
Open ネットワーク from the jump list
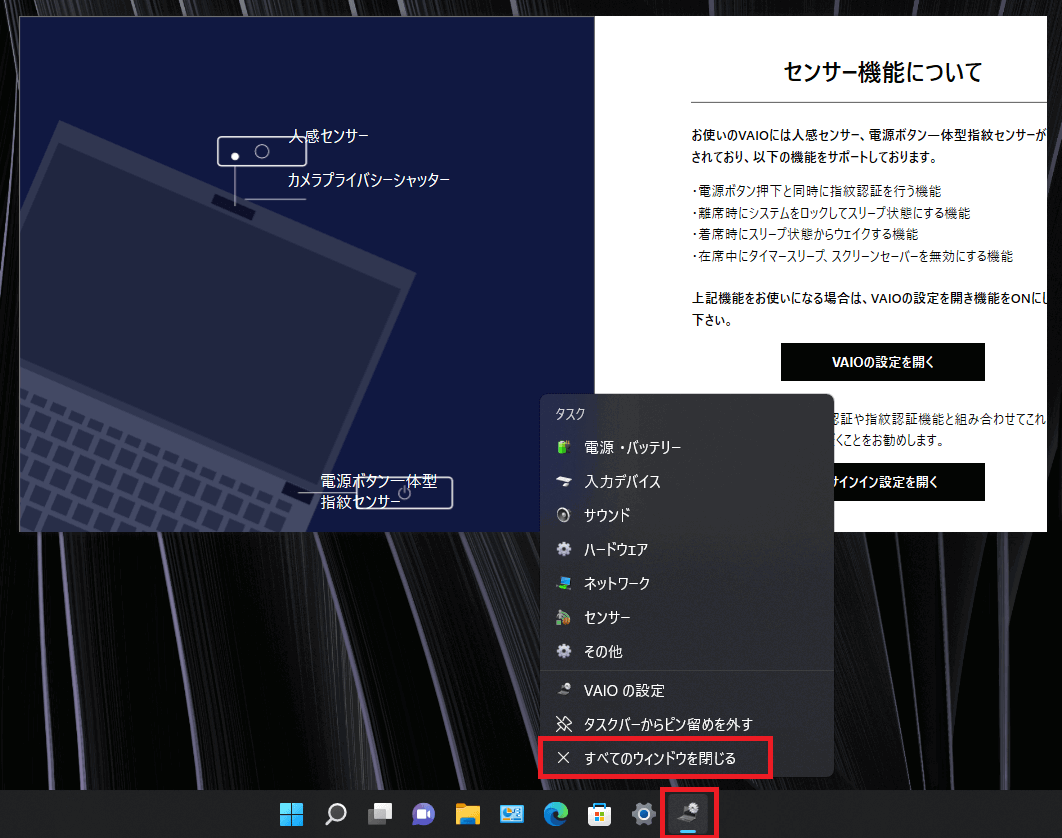(687, 583)
